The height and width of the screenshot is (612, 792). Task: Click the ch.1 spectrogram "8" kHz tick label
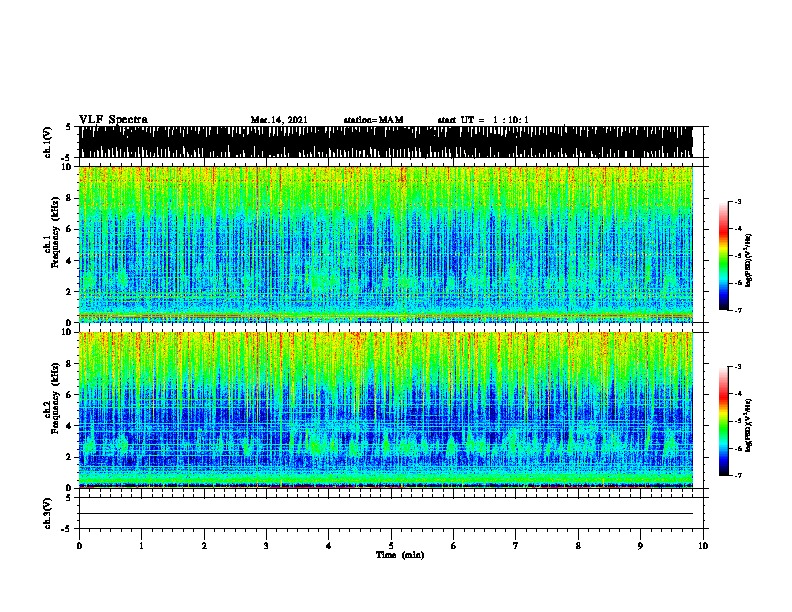click(x=69, y=198)
